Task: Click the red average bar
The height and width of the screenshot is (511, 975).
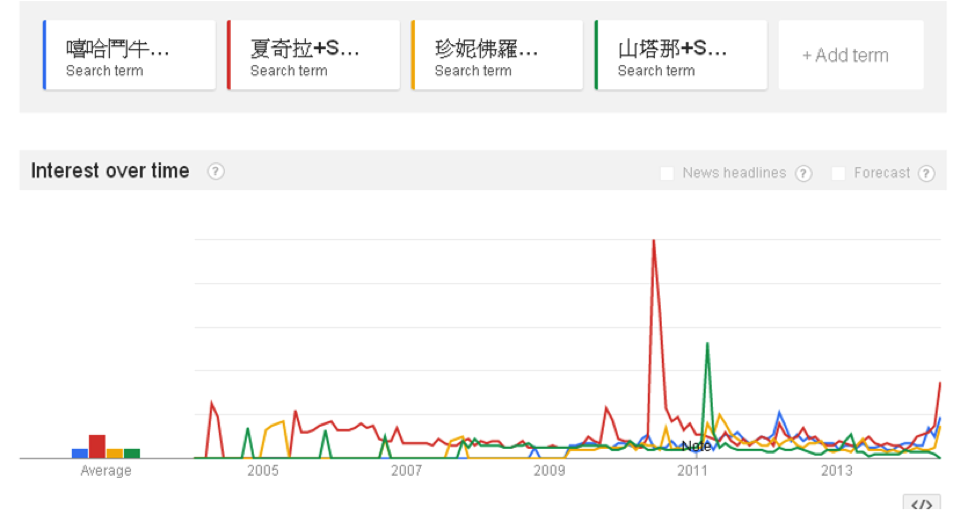Action: point(97,446)
